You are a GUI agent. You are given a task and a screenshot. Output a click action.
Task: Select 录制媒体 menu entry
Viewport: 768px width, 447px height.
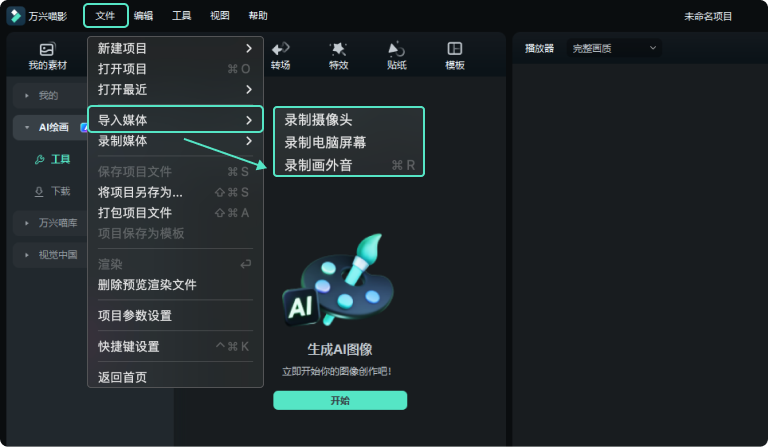coord(175,141)
